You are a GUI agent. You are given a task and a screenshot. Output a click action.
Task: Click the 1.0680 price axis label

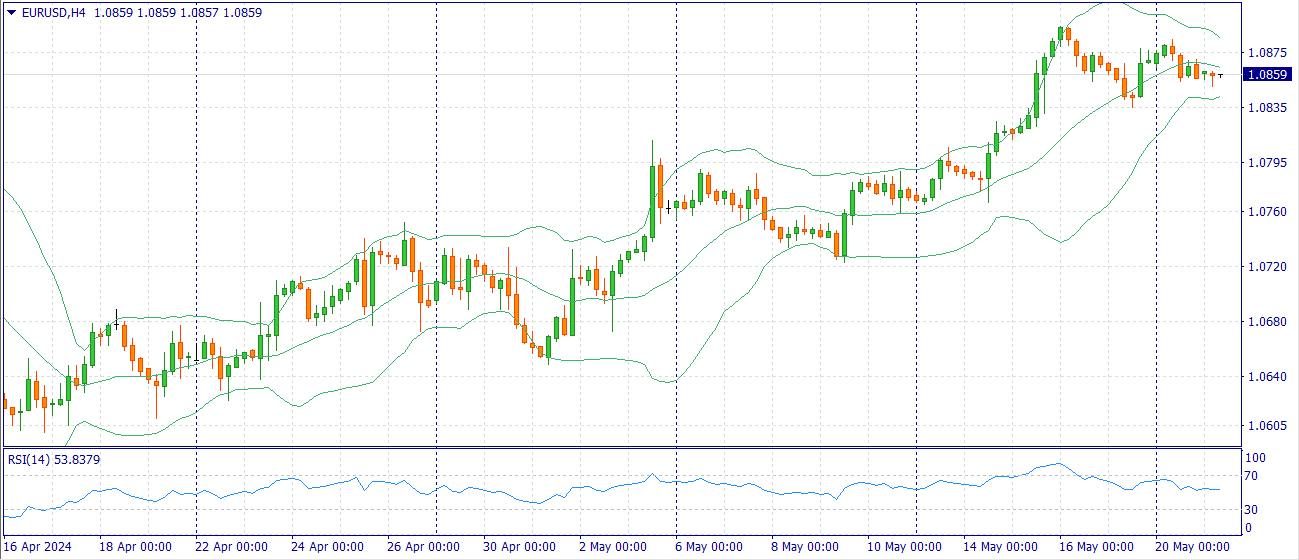(1266, 321)
